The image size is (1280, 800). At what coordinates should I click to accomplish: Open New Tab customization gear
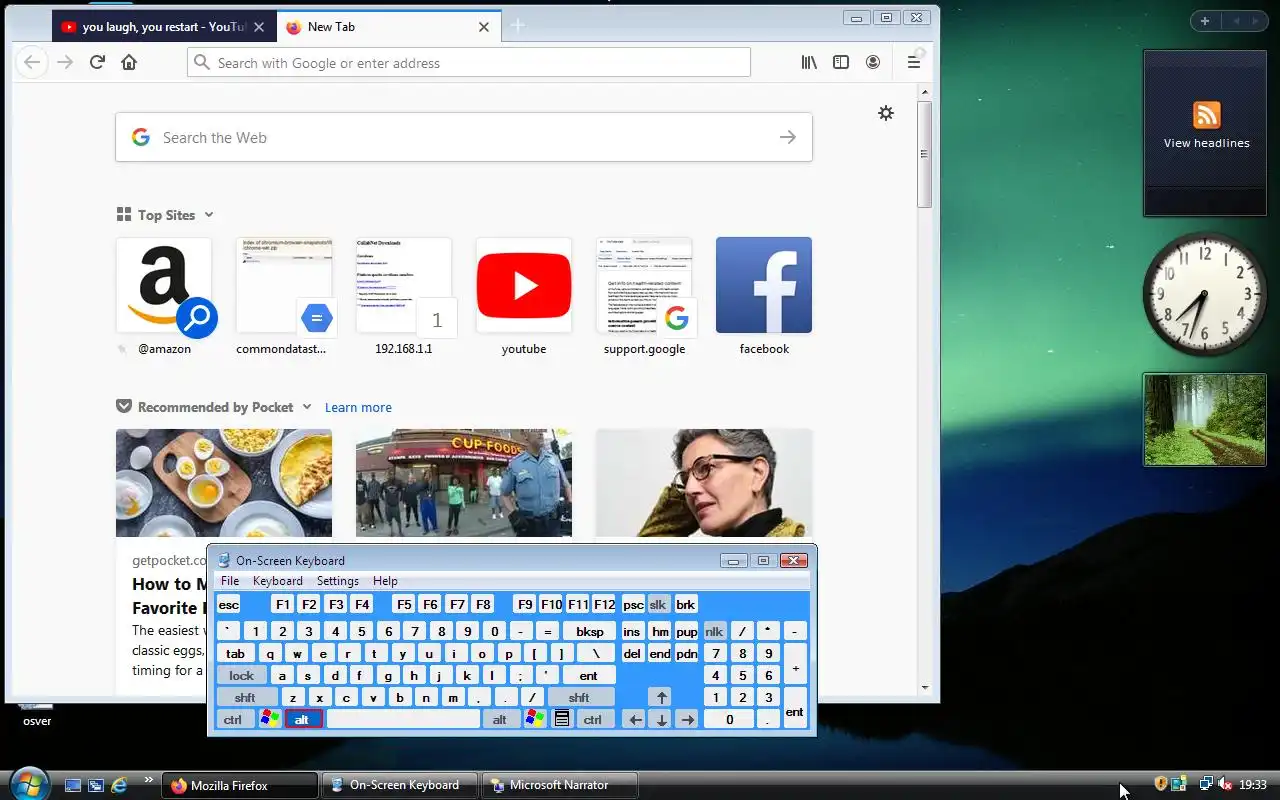pos(886,113)
